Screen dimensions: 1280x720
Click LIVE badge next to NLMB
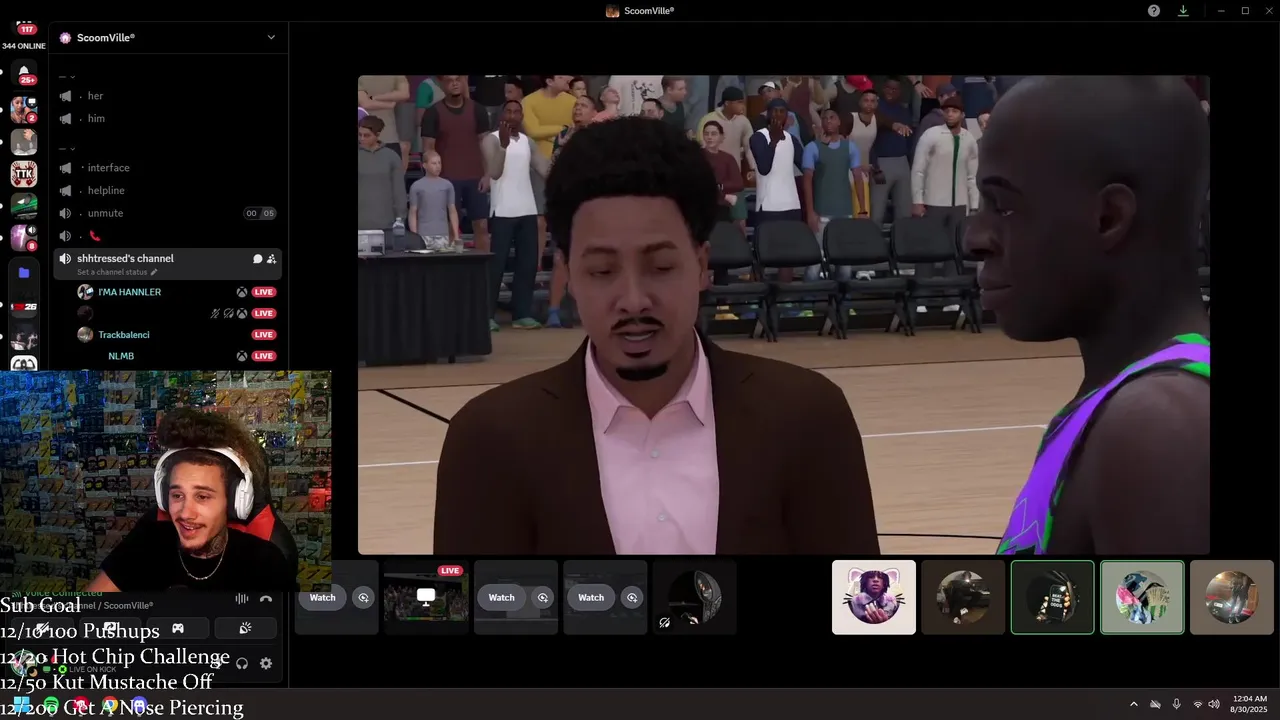click(264, 356)
